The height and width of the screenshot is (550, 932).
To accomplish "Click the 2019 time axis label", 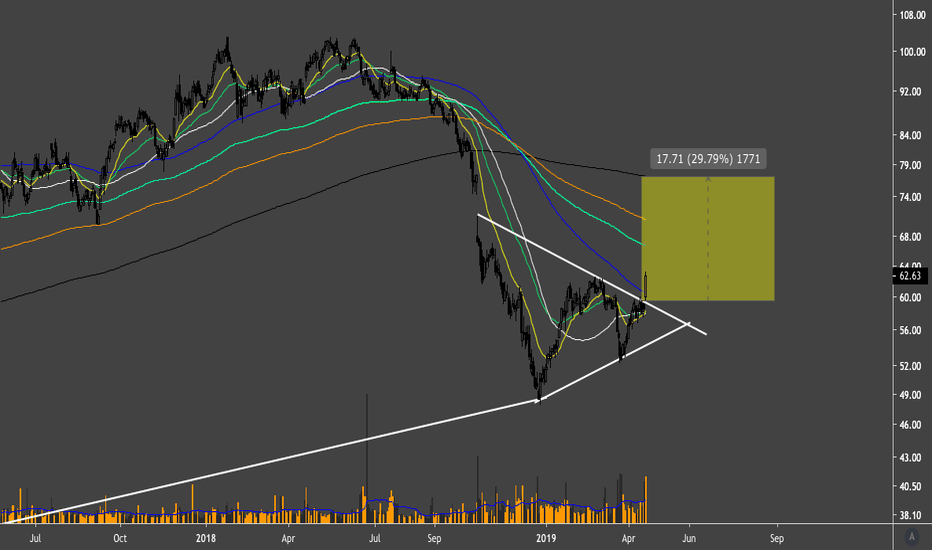I will pyautogui.click(x=546, y=539).
